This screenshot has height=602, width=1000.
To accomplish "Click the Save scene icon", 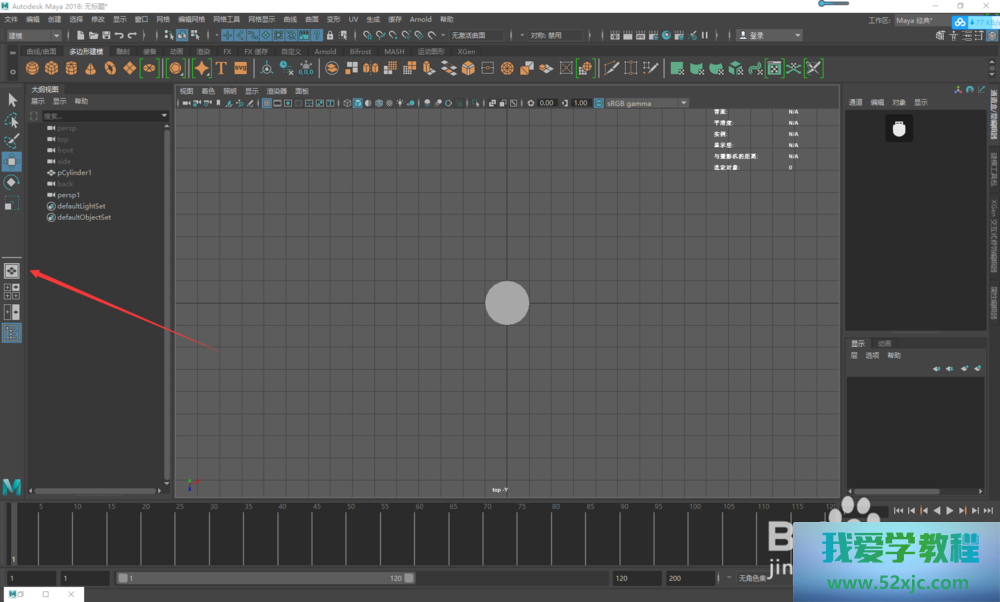I will 105,35.
